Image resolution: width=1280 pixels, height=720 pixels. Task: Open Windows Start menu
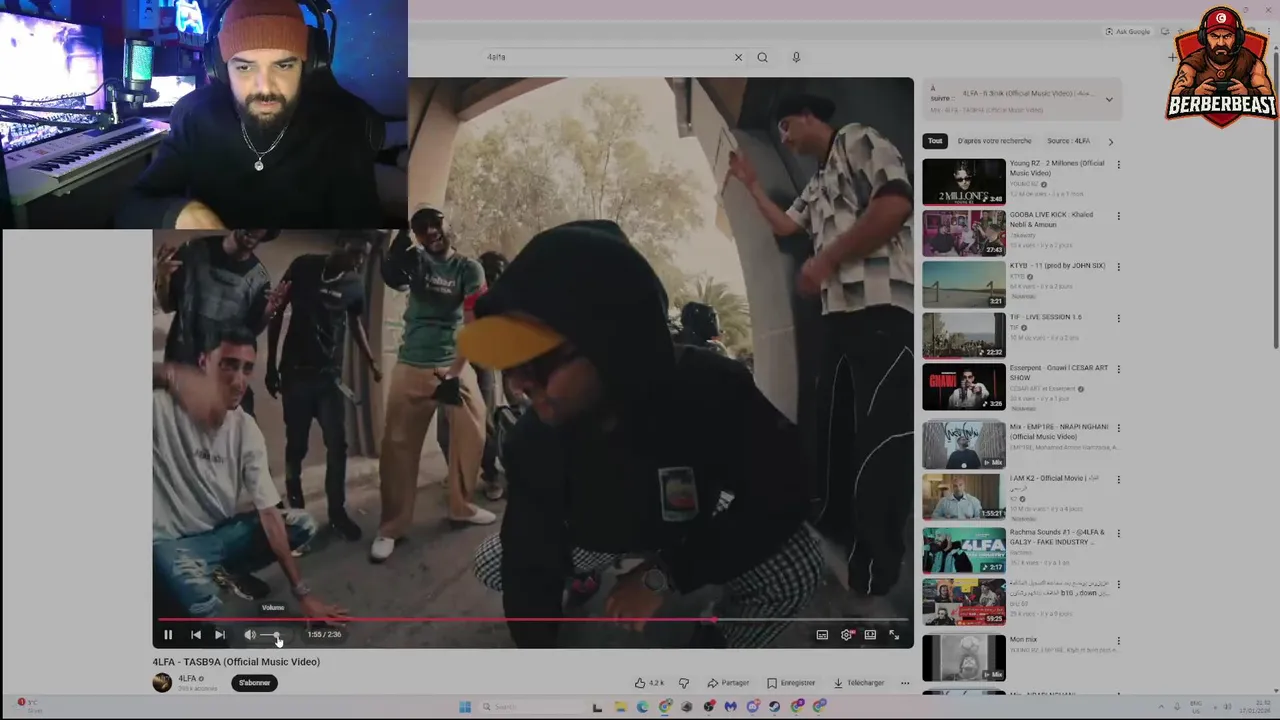tap(465, 707)
